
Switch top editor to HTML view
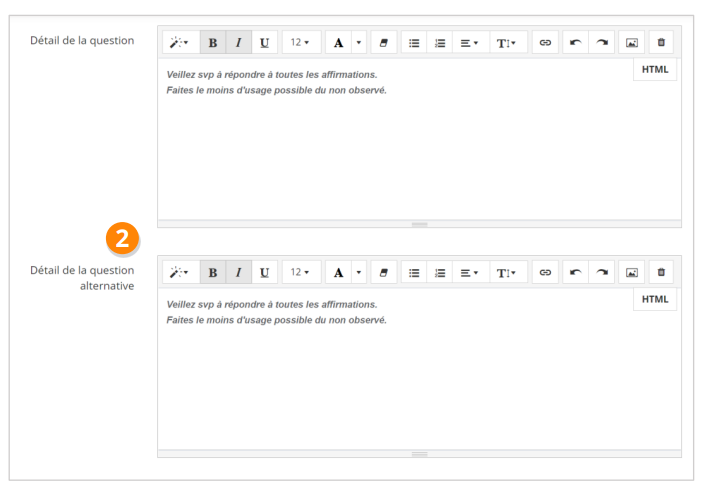pos(655,70)
